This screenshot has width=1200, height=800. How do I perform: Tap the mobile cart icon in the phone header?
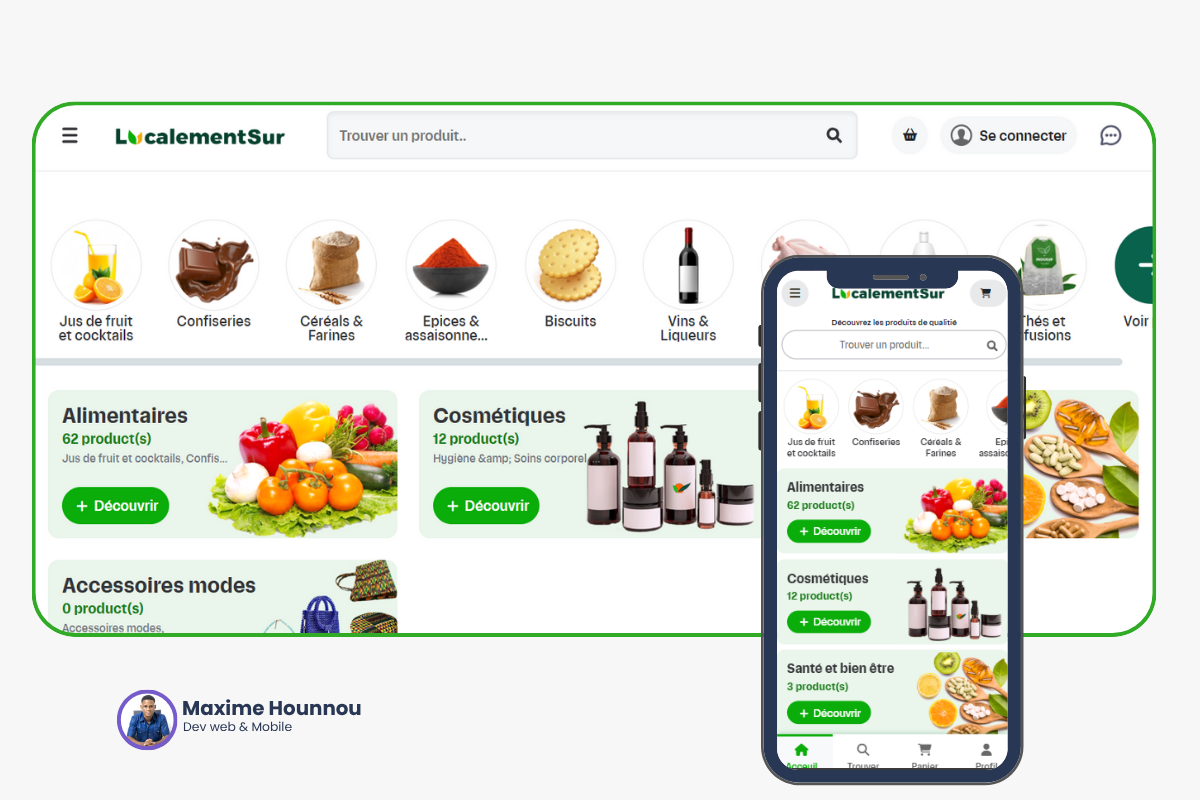click(x=986, y=293)
